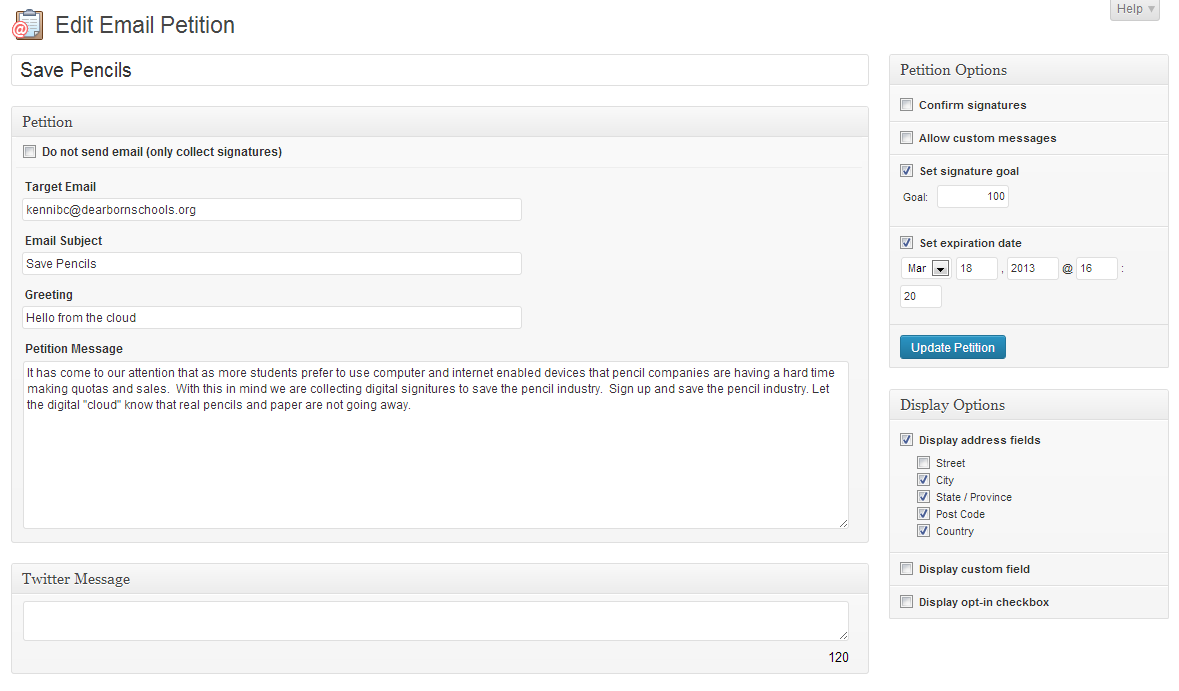Viewport: 1179px width, 691px height.
Task: Enable "Display custom field"
Action: [906, 568]
